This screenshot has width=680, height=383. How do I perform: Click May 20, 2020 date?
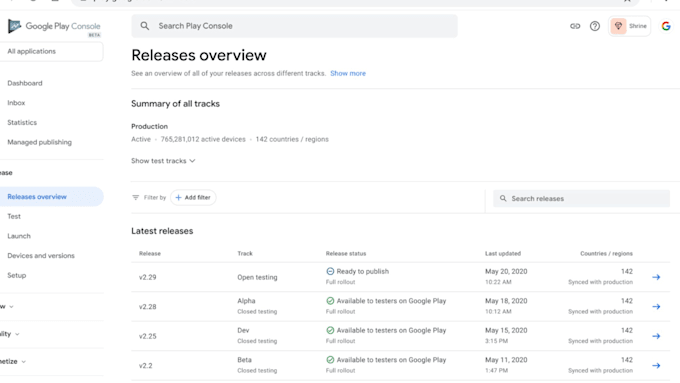pyautogui.click(x=506, y=272)
